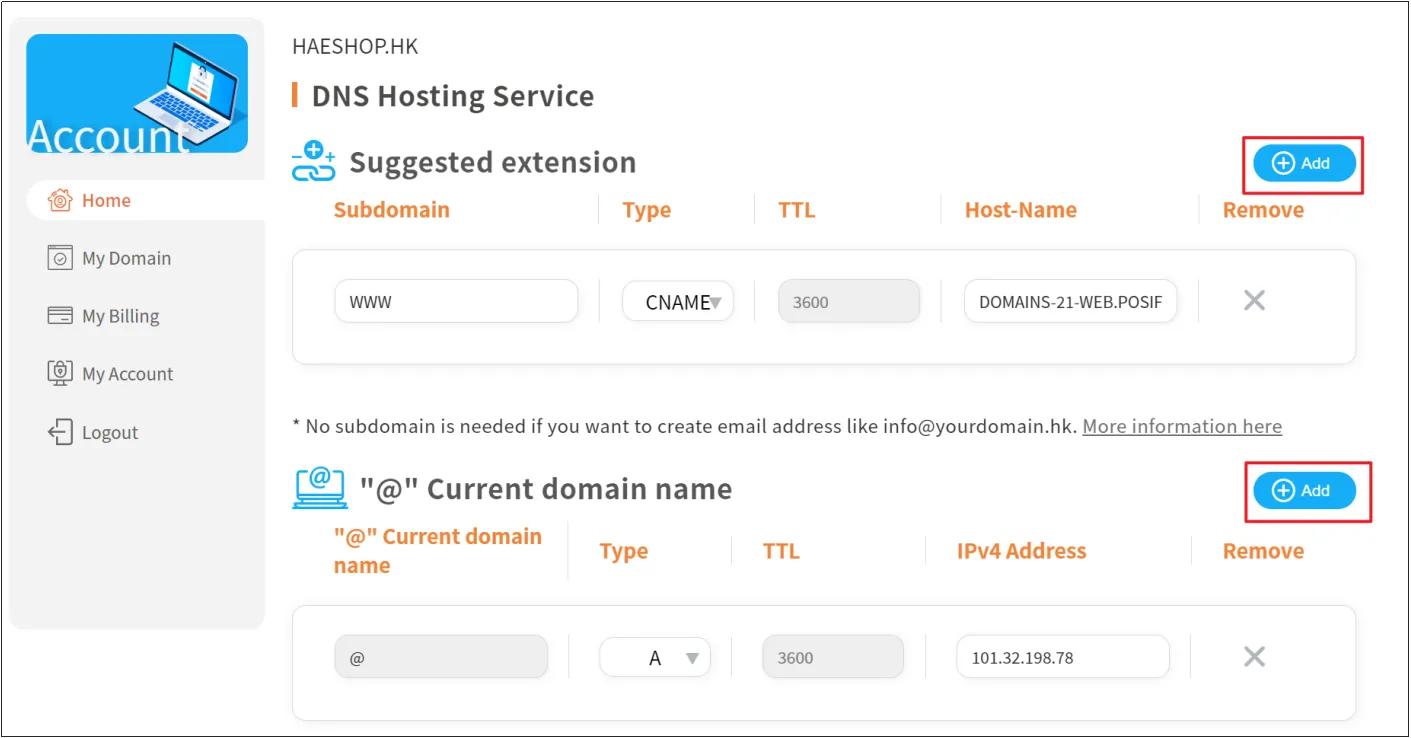Click the Suggested extension link icon
This screenshot has height=738, width=1411.
pyautogui.click(x=313, y=162)
